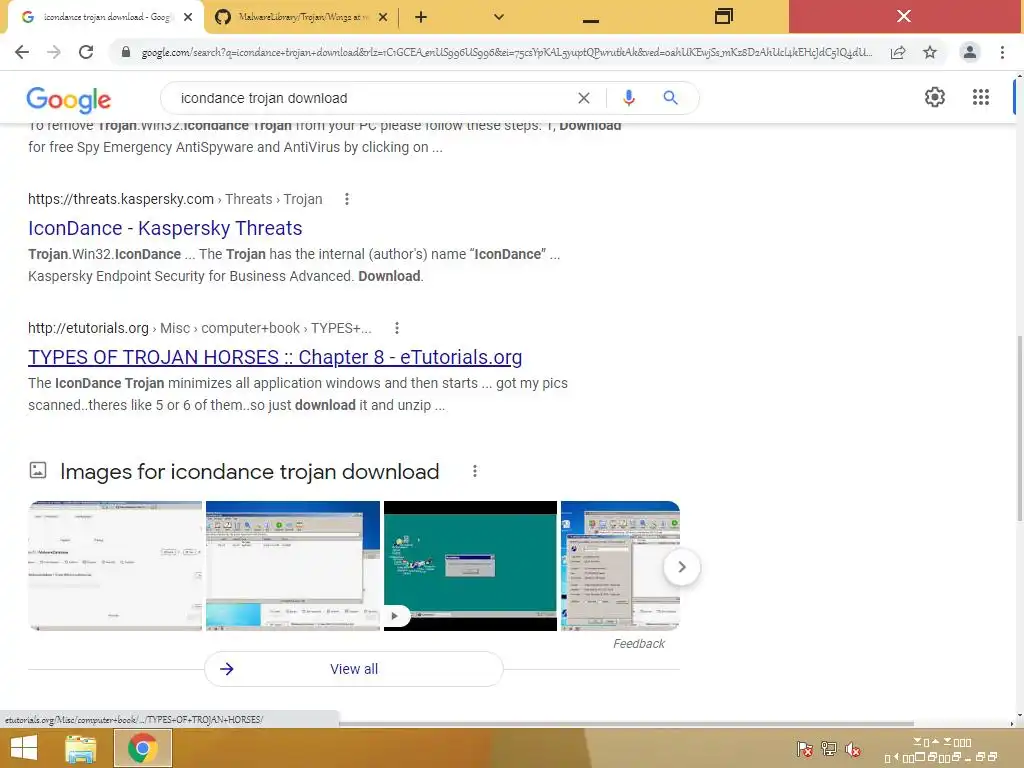Open TYPES OF TROJAN HORSES eTutorials link
The width and height of the screenshot is (1024, 768).
(275, 357)
